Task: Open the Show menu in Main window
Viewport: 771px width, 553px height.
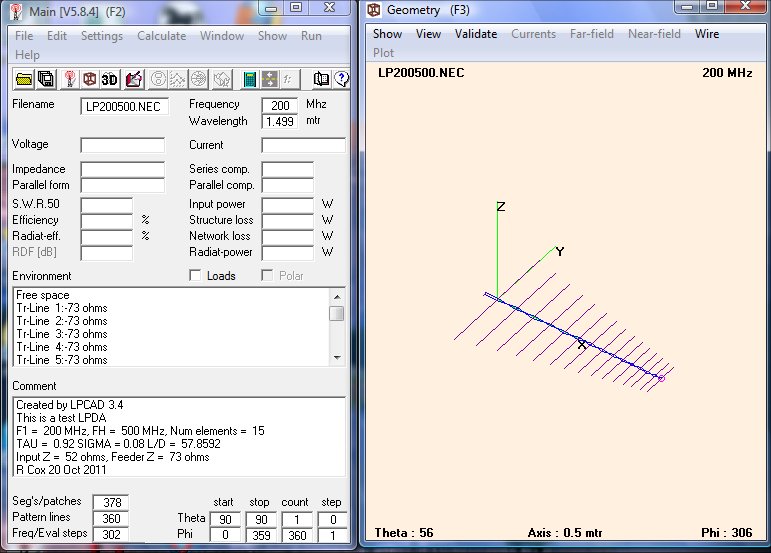Action: tap(272, 36)
